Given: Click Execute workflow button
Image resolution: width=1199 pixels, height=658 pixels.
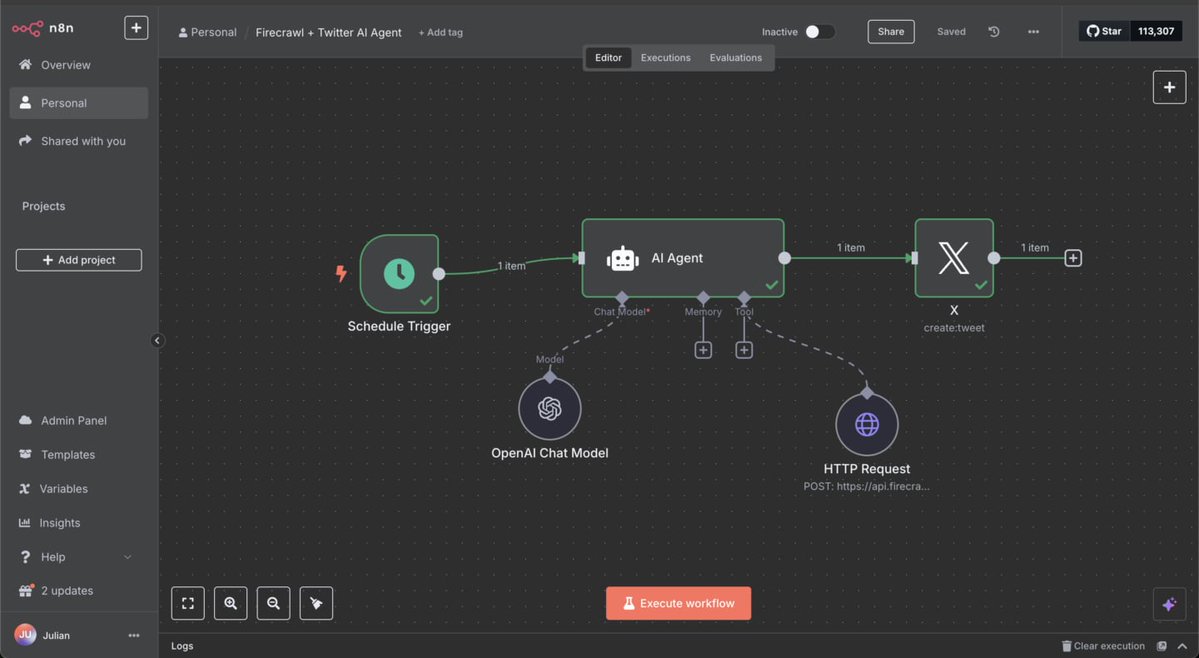Looking at the screenshot, I should coord(678,603).
